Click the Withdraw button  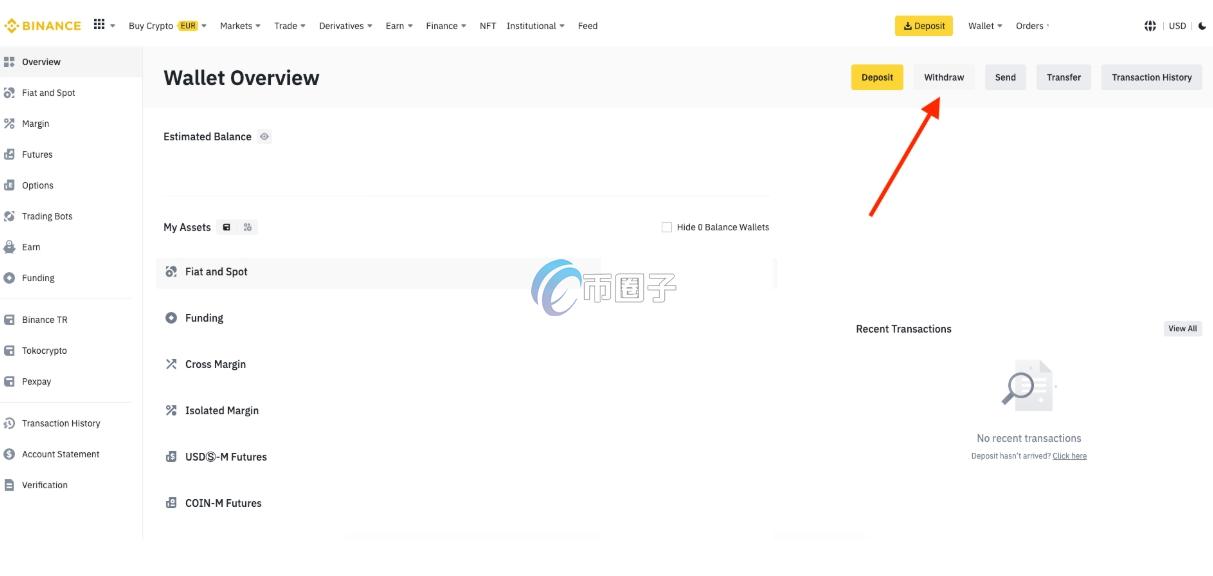[x=943, y=78]
